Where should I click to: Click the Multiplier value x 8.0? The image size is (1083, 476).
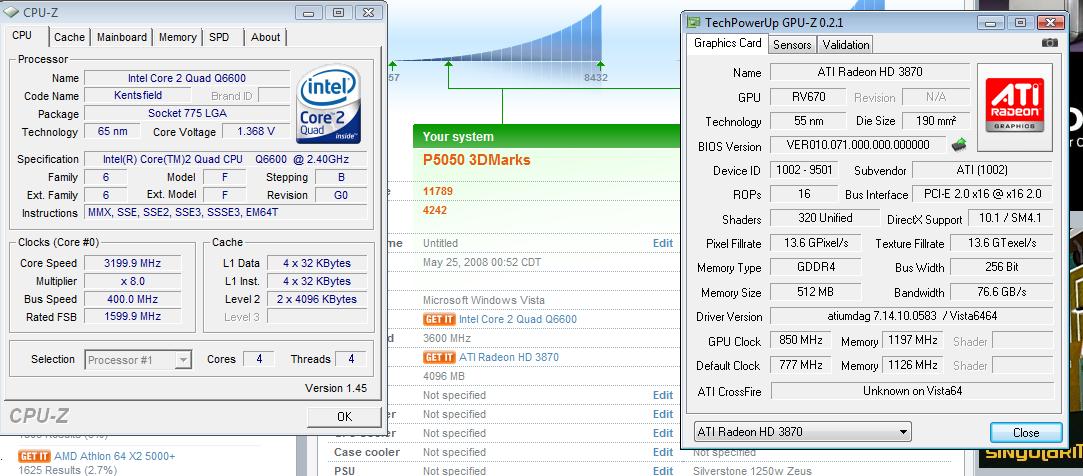coord(132,281)
